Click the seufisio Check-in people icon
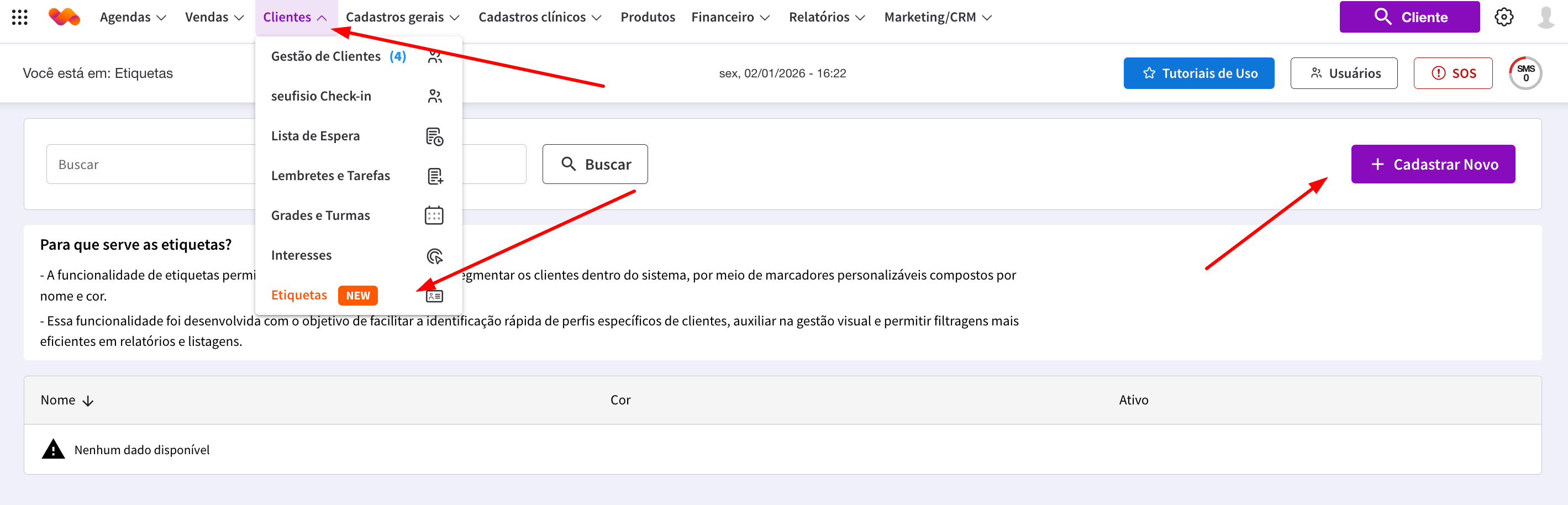The height and width of the screenshot is (505, 1568). click(434, 96)
